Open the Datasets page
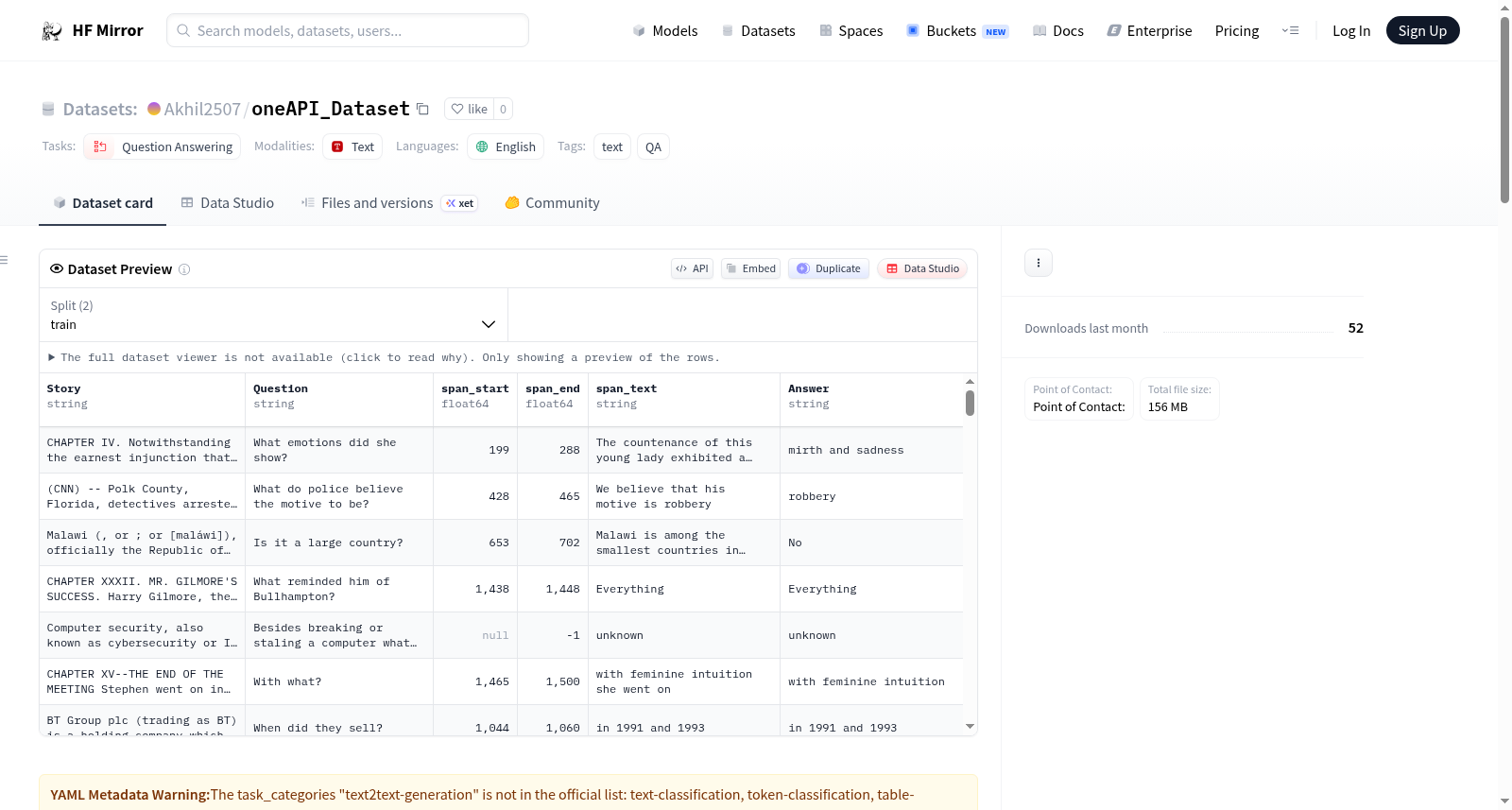1512x810 pixels. (759, 31)
